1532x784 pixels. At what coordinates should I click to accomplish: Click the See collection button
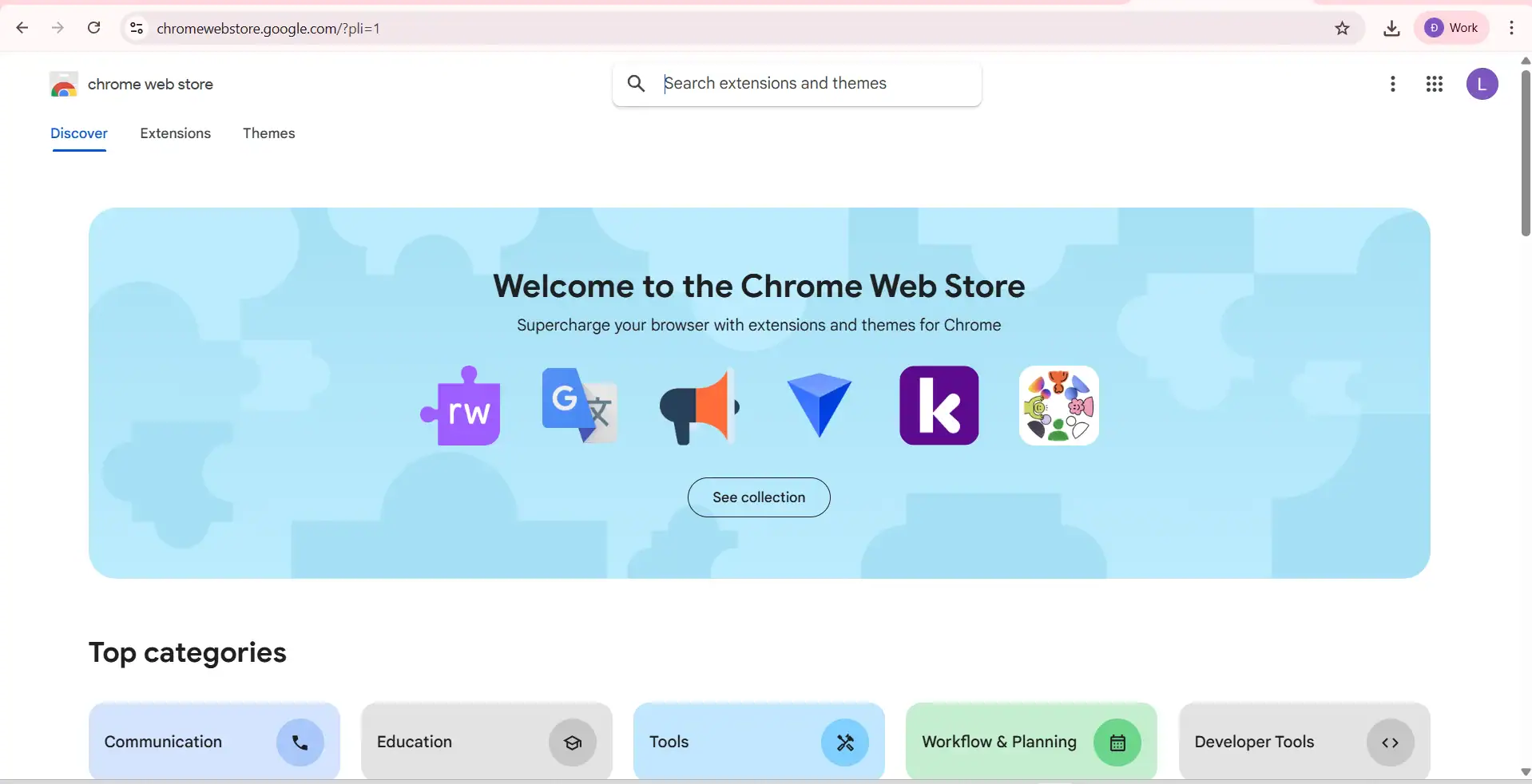click(x=759, y=497)
